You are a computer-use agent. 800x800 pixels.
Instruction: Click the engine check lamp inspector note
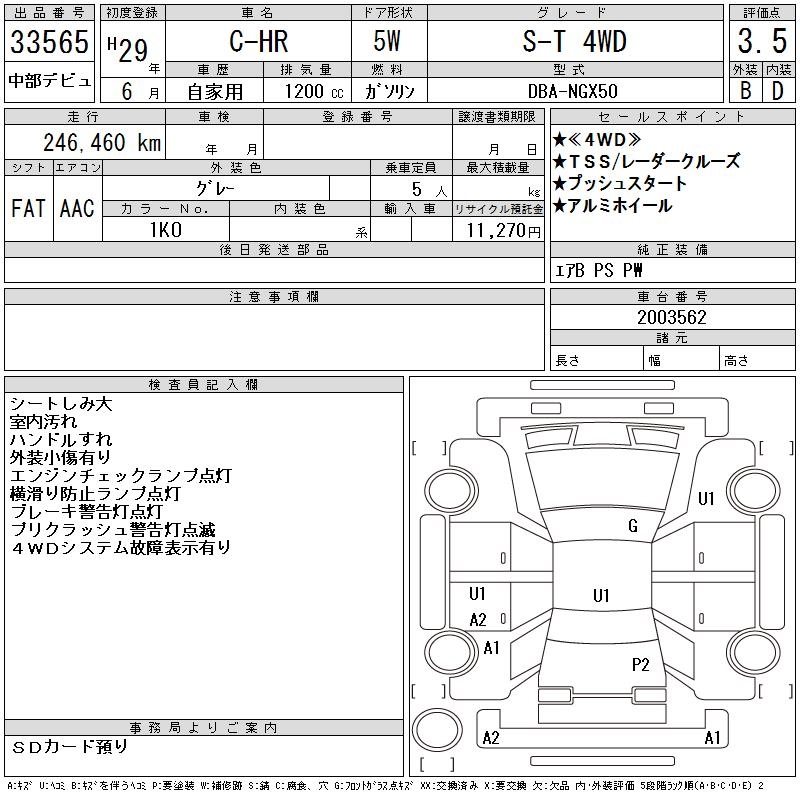tap(121, 476)
